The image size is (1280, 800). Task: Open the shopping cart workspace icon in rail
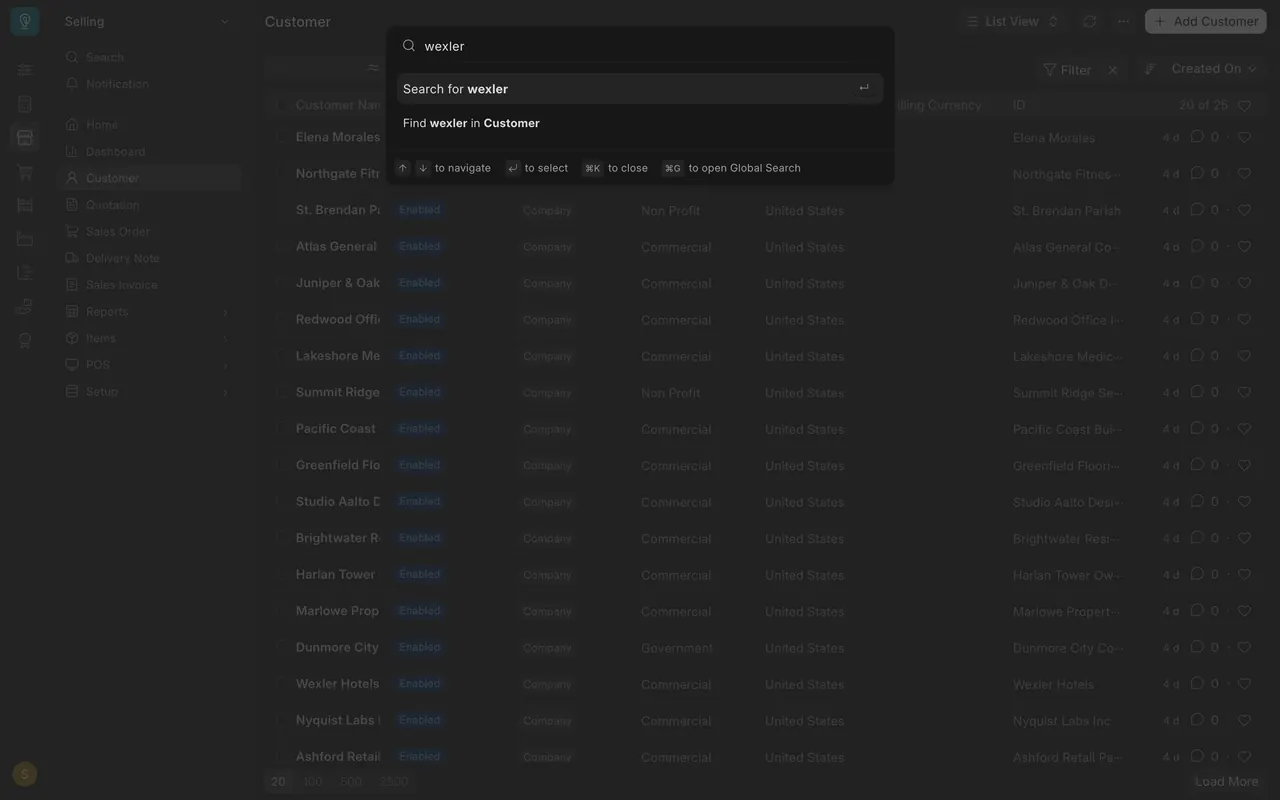click(x=25, y=172)
